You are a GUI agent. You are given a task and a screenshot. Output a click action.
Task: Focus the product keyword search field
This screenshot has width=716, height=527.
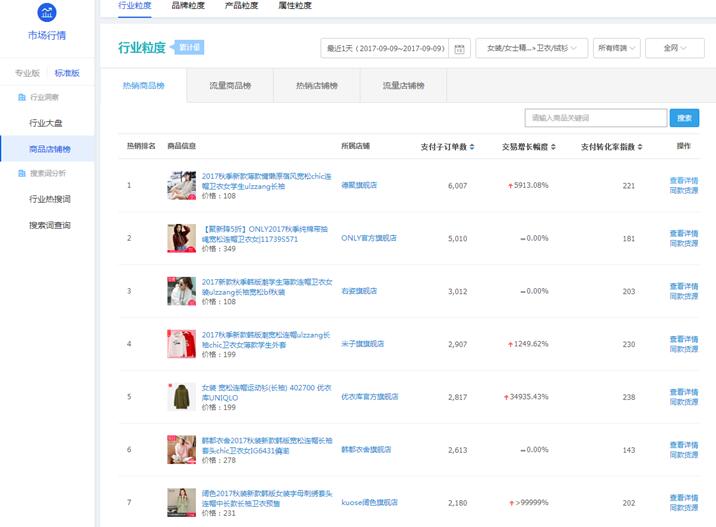tap(596, 118)
